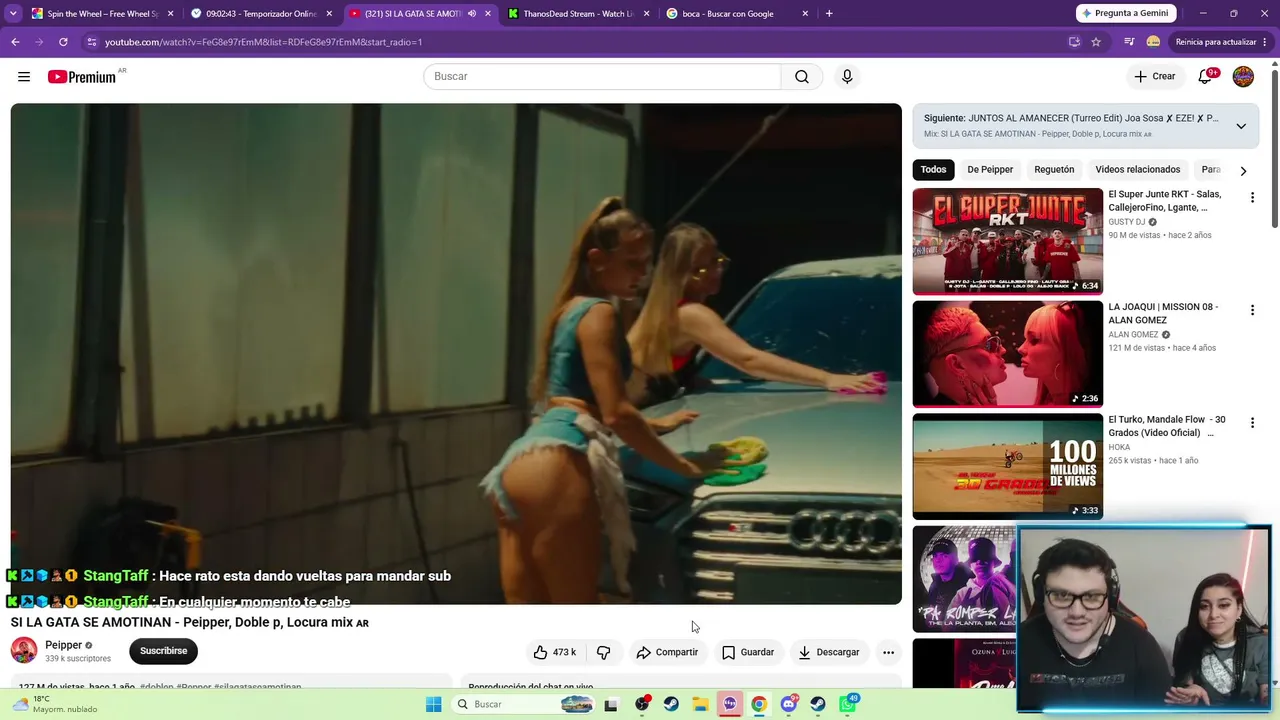Mute the playing YouTube tab audio
This screenshot has height=720, width=1280.
(x=472, y=14)
